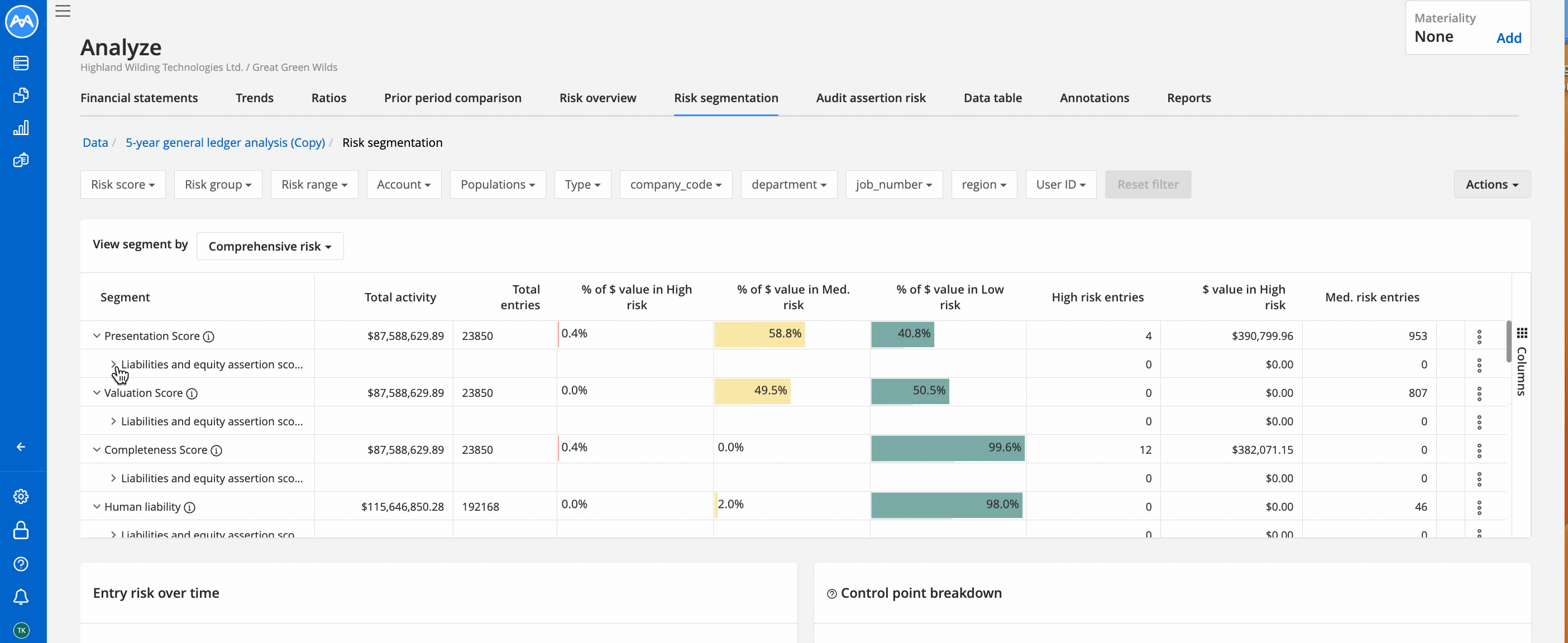Expand Liabilities row under Valuation Score
The height and width of the screenshot is (643, 1568).
click(113, 421)
